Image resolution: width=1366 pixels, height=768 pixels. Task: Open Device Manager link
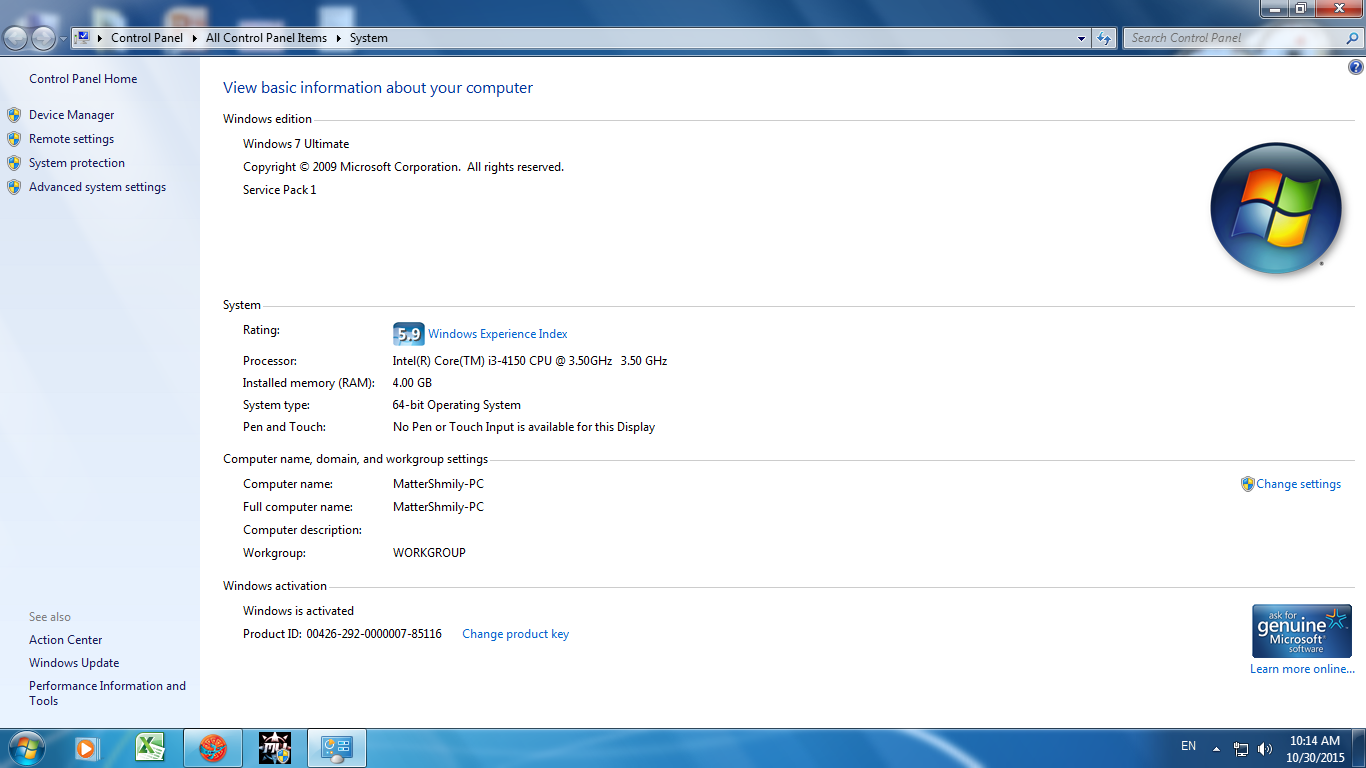tap(71, 115)
